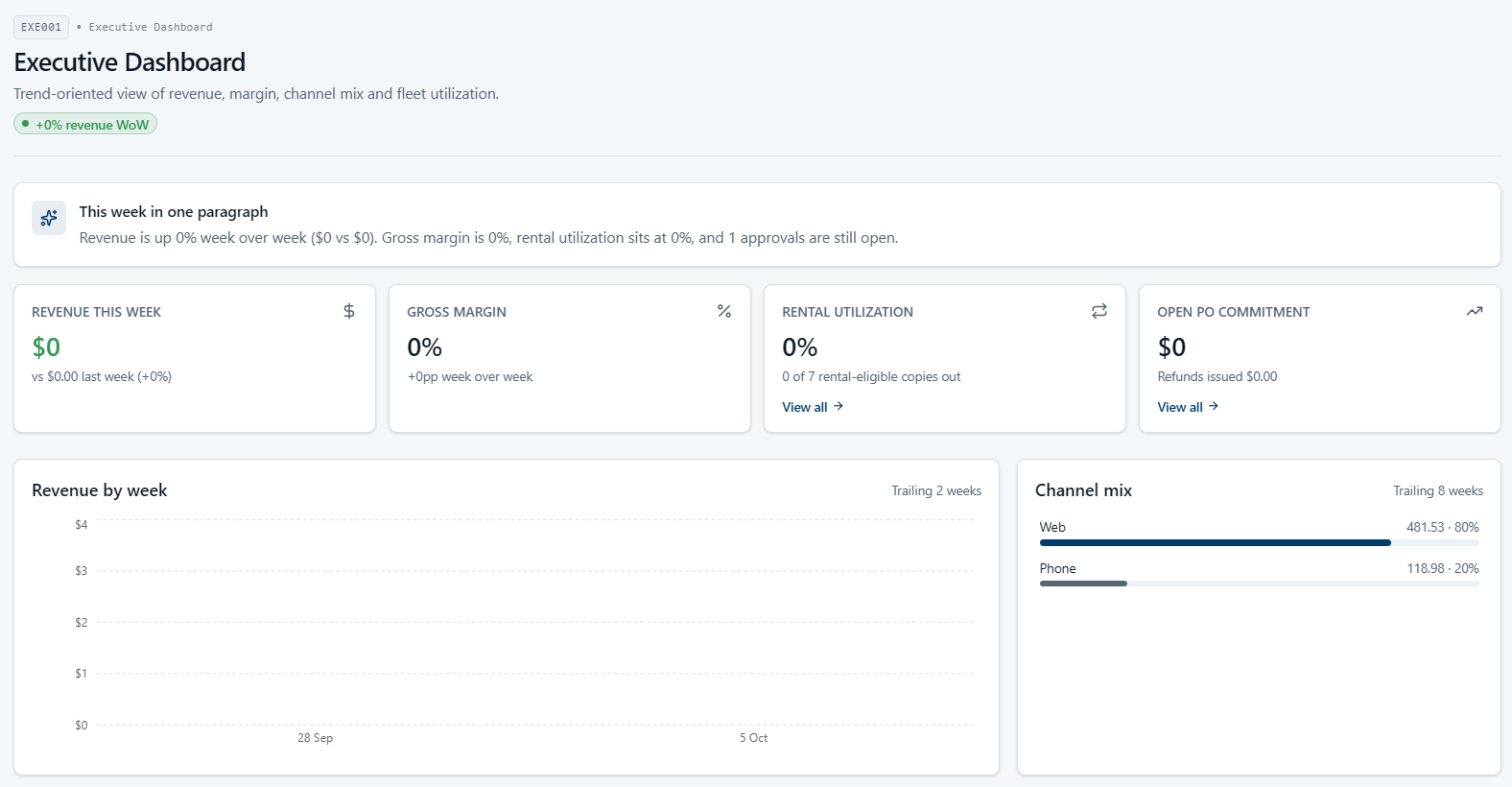
Task: Click the GROSS MARGIN card label
Action: click(x=457, y=312)
